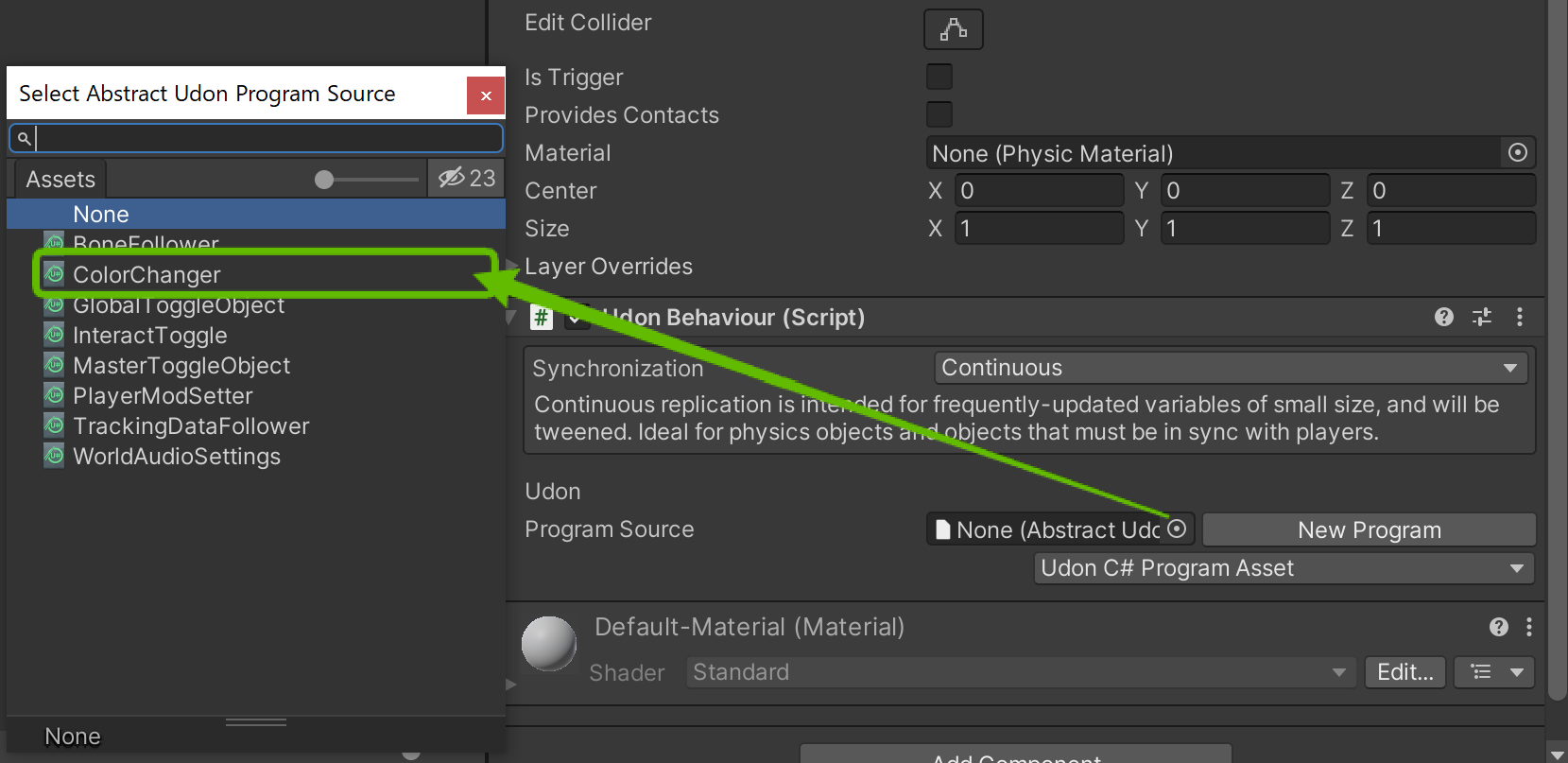The height and width of the screenshot is (763, 1568).
Task: Enable the Provides Contacts checkbox
Action: tap(939, 114)
